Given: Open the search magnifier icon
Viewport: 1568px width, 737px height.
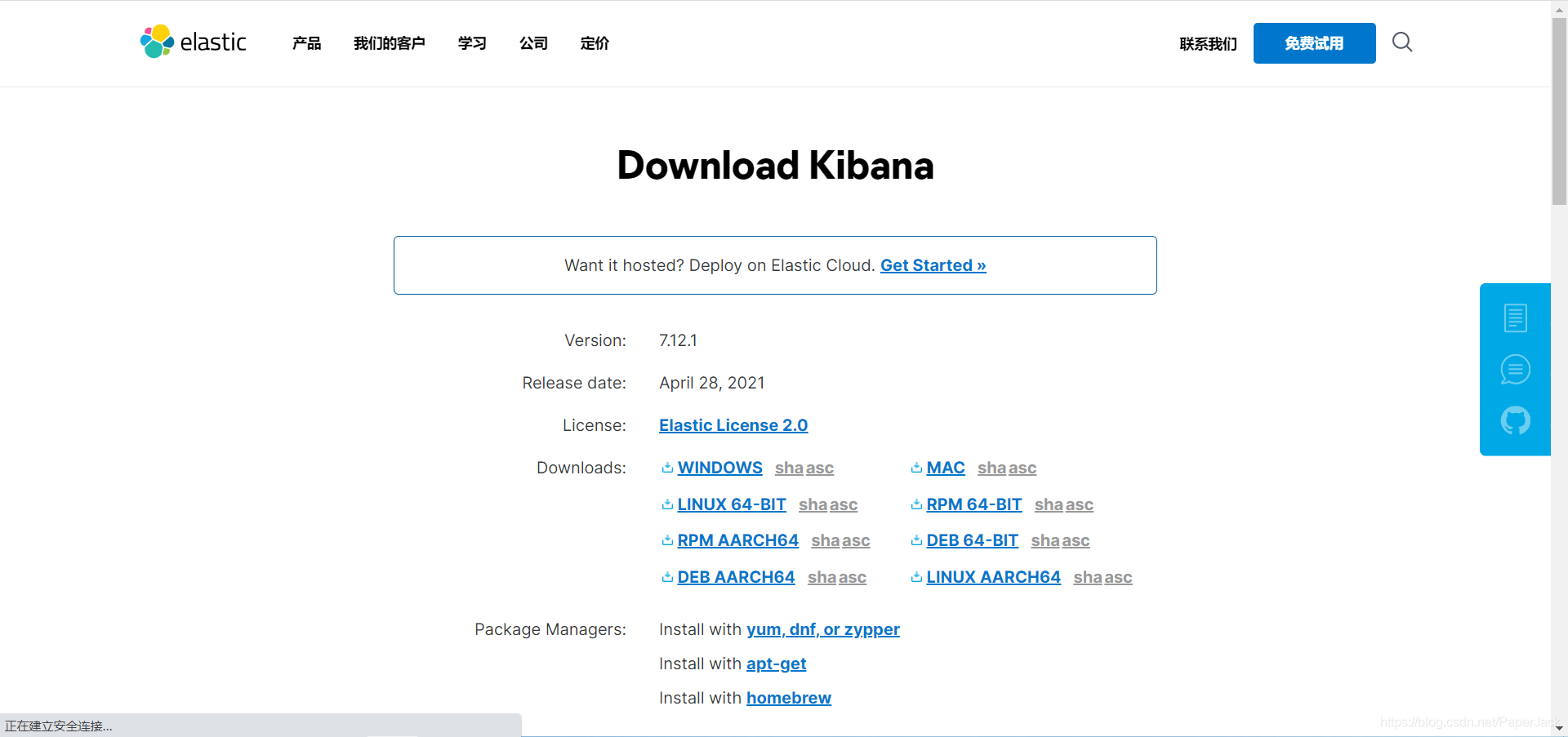Looking at the screenshot, I should coord(1402,42).
